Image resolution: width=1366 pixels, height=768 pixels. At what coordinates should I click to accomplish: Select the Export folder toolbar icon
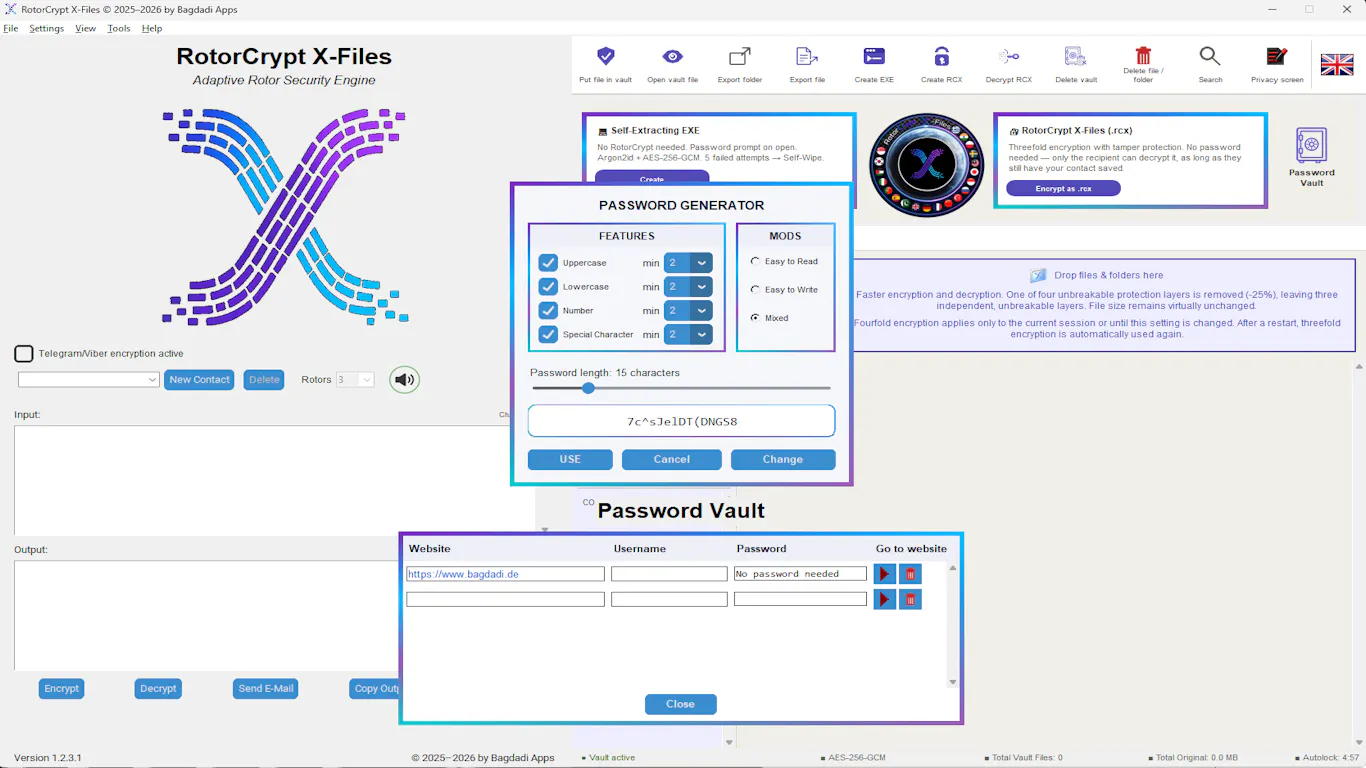pyautogui.click(x=739, y=57)
